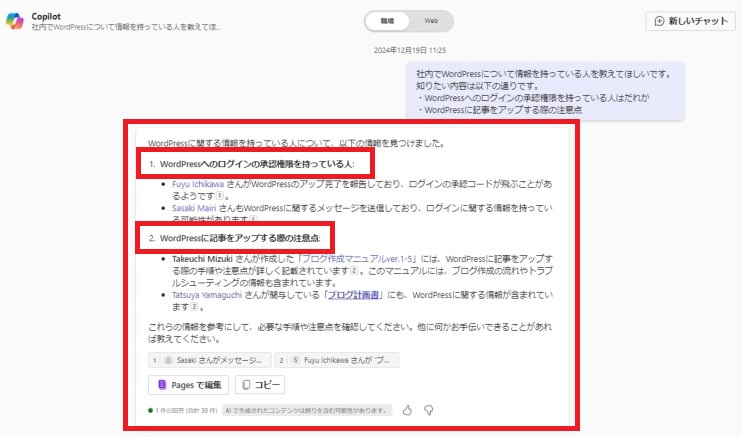Give thumbs down to the response
This screenshot has width=742, height=437.
429,410
